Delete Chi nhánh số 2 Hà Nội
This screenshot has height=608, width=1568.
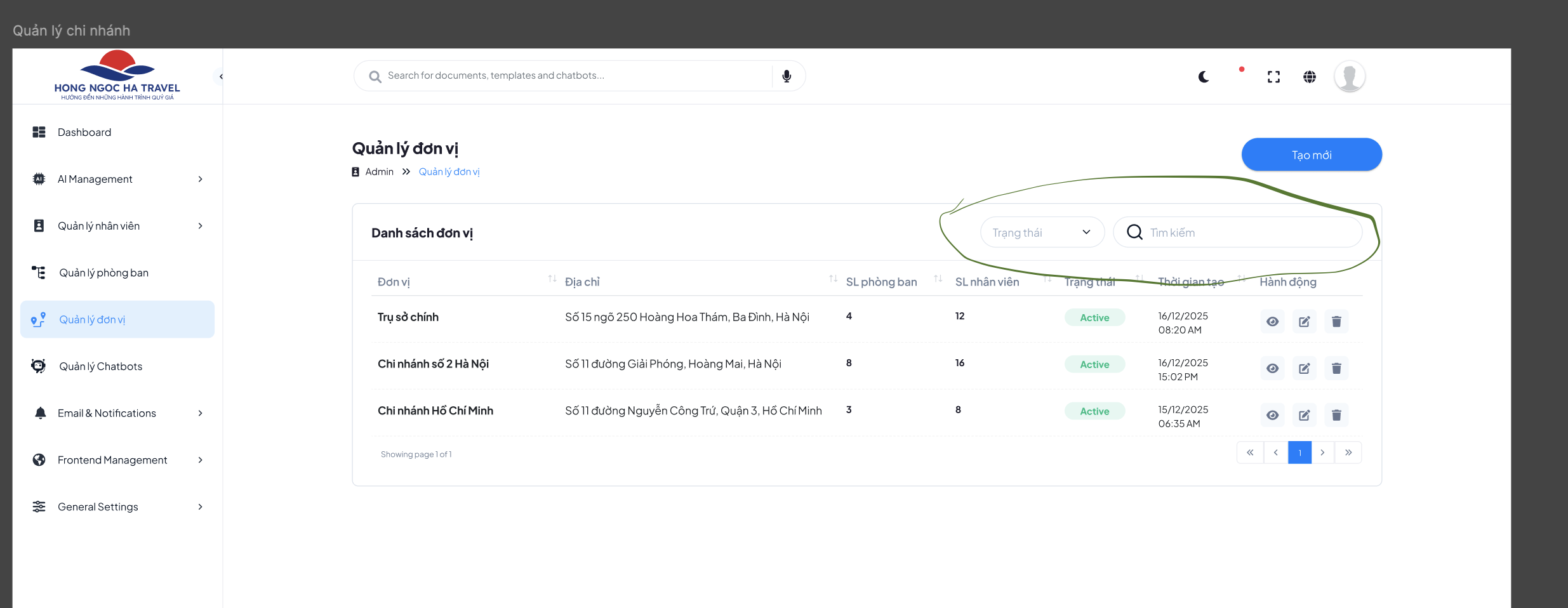point(1336,369)
